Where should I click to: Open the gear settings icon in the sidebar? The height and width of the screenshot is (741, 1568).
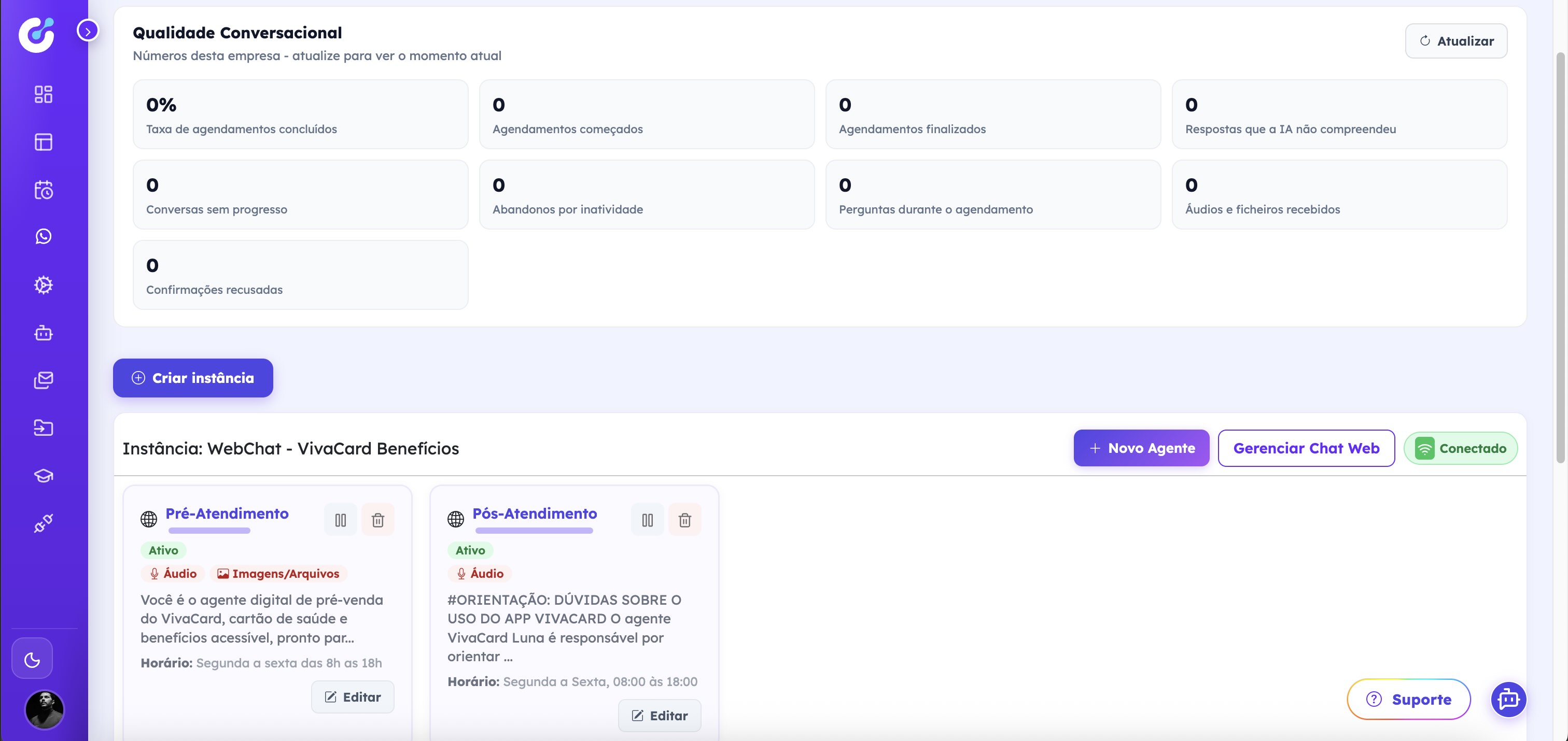click(43, 284)
